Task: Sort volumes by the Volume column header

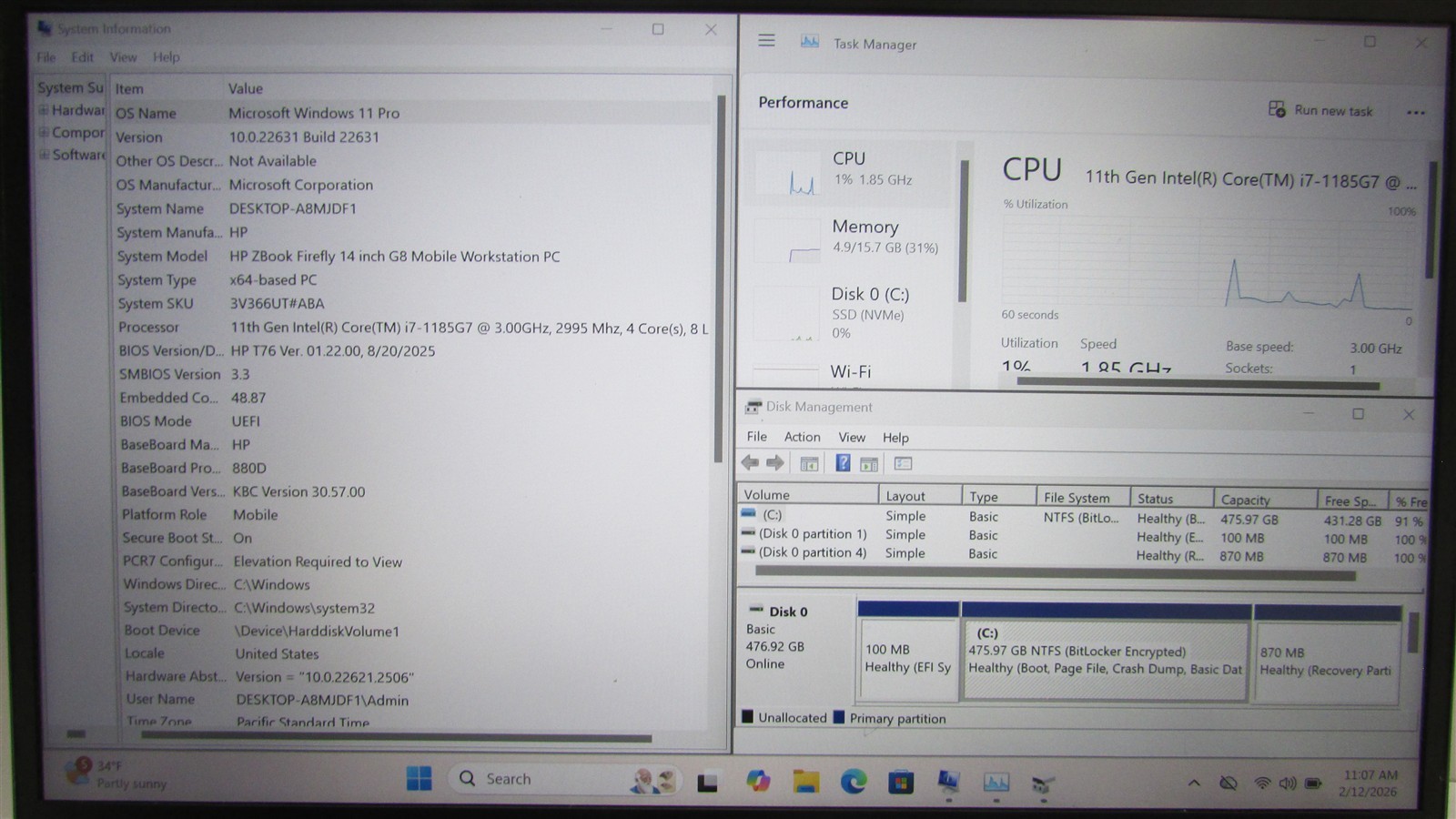Action: pos(808,495)
